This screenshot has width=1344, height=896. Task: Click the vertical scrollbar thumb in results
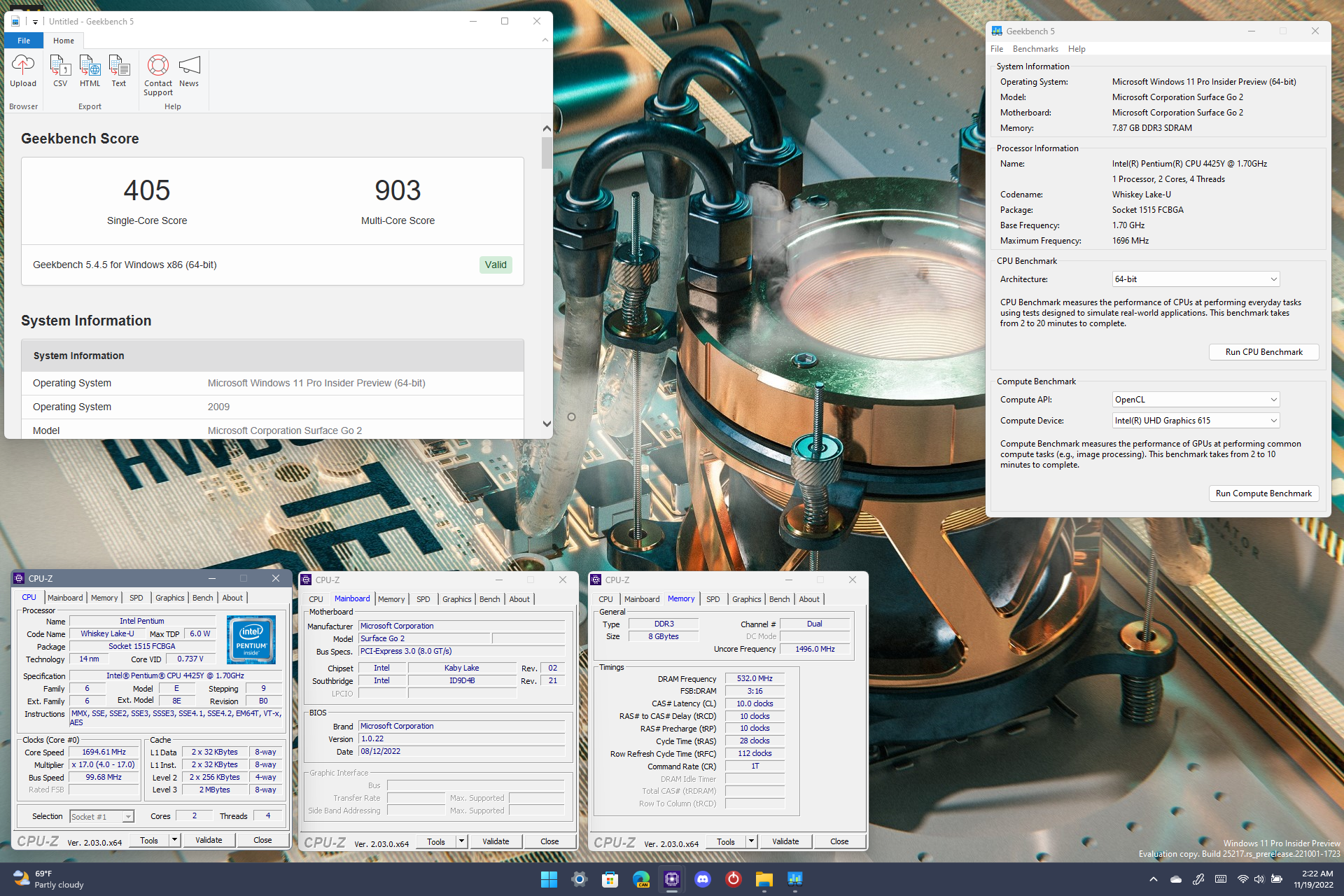[x=547, y=153]
